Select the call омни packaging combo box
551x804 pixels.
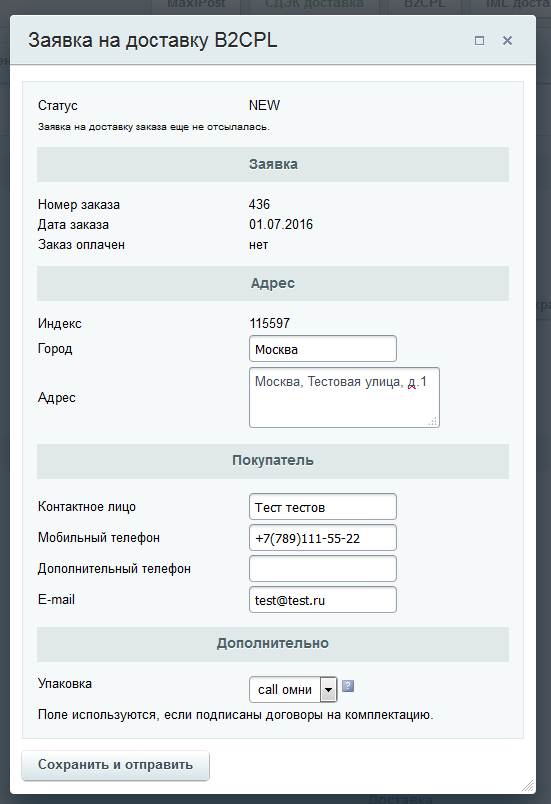tap(293, 690)
